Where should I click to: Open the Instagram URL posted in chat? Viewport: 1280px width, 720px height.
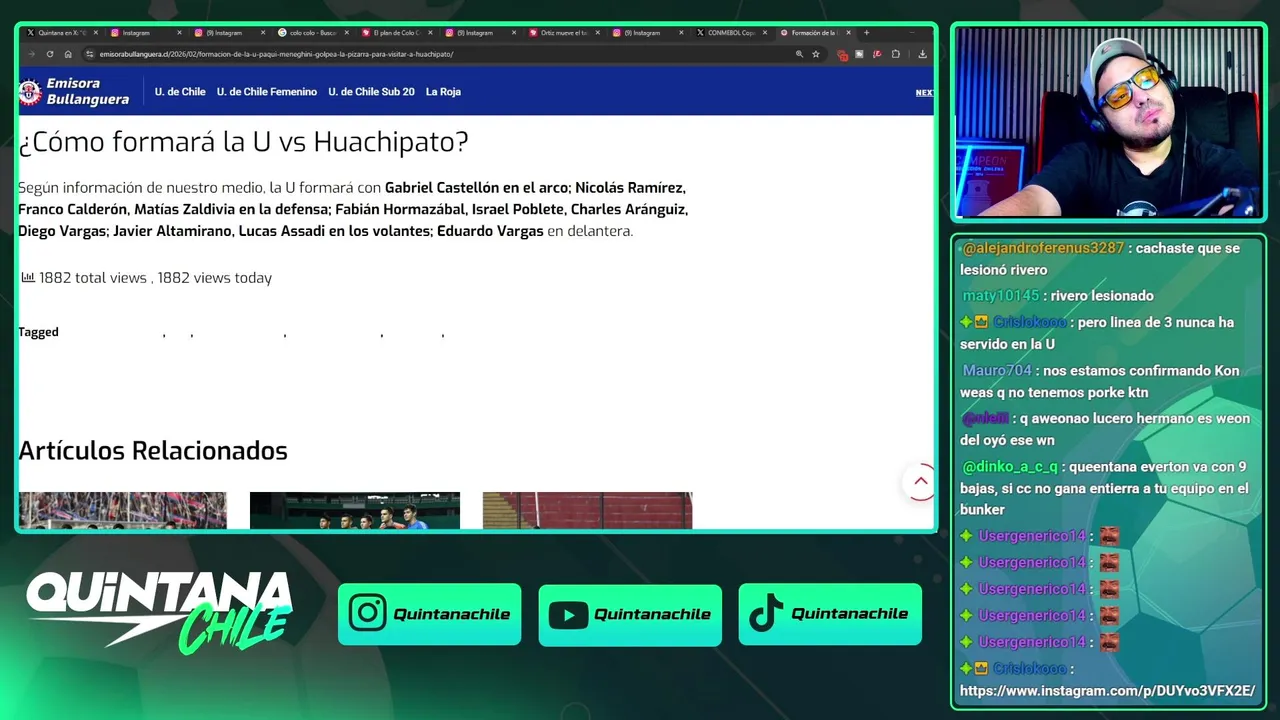(x=1107, y=691)
